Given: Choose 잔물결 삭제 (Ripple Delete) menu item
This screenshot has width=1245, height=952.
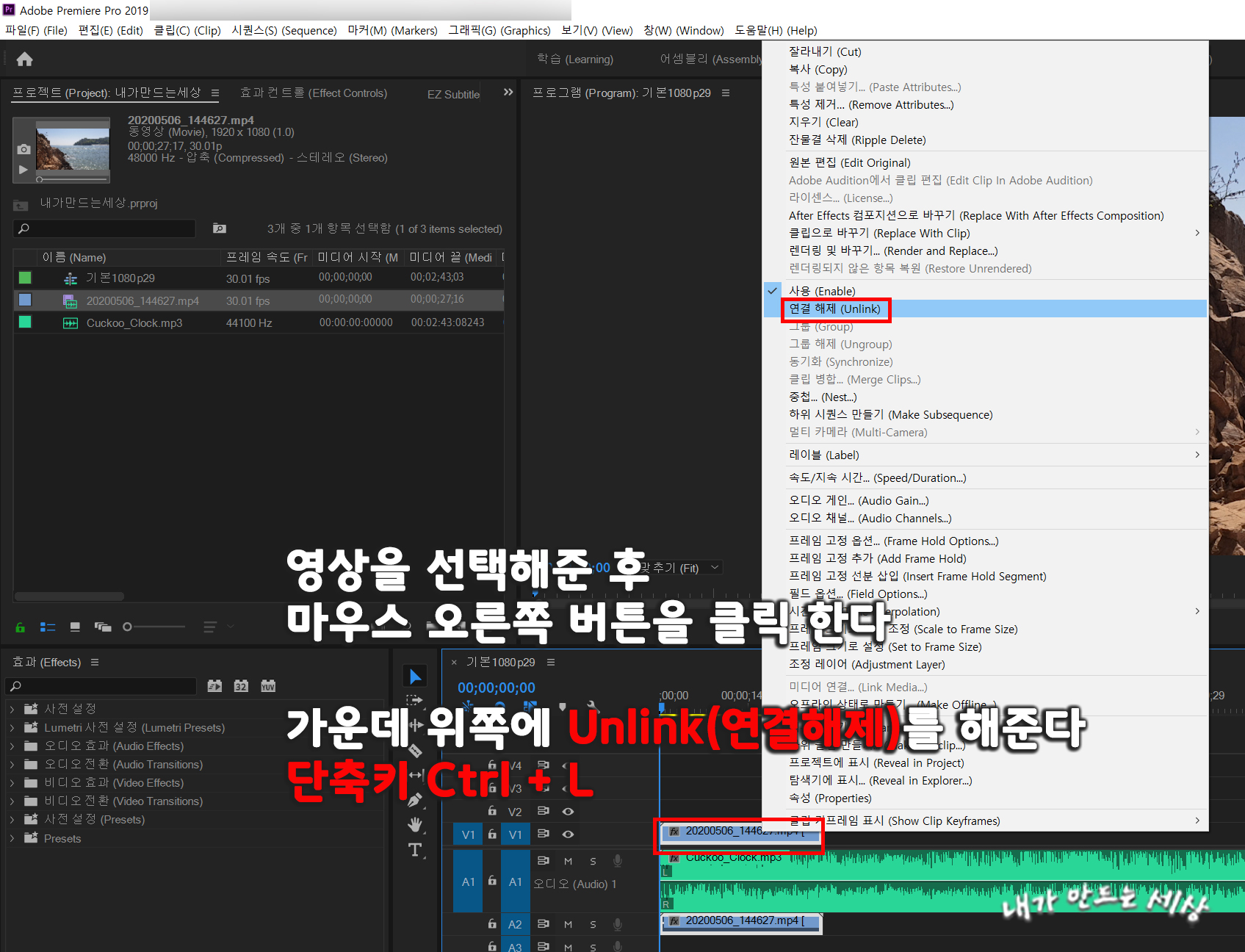Looking at the screenshot, I should click(x=986, y=140).
